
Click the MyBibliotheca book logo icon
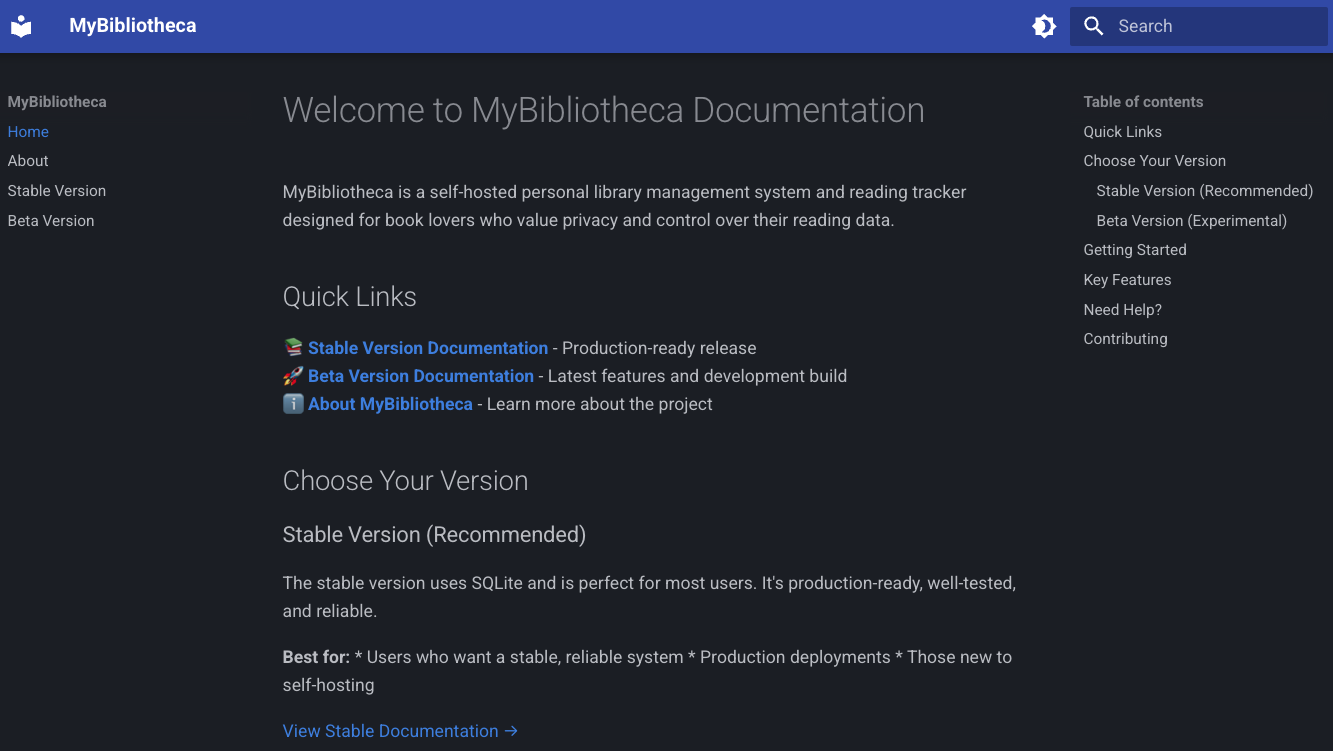coord(21,26)
